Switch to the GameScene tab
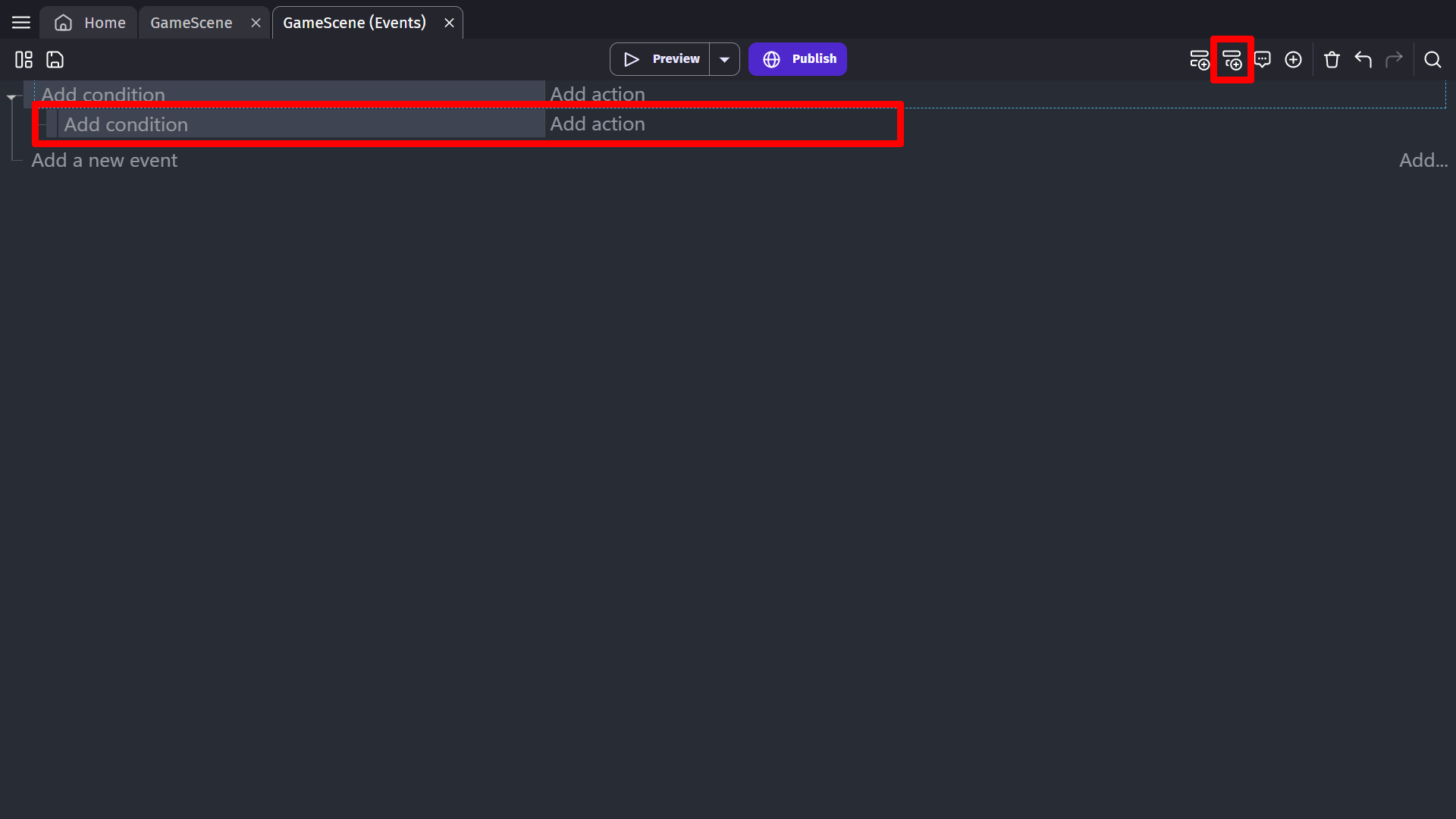The height and width of the screenshot is (819, 1456). 191,22
